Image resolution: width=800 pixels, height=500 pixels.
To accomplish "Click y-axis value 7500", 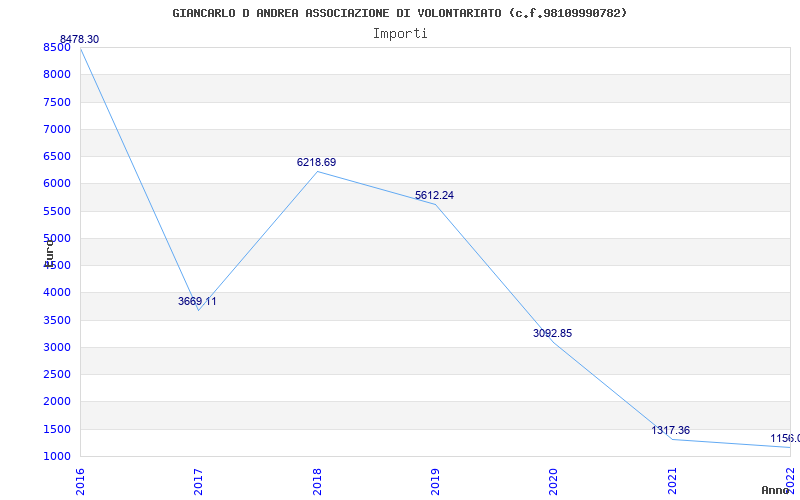I will click(57, 102).
